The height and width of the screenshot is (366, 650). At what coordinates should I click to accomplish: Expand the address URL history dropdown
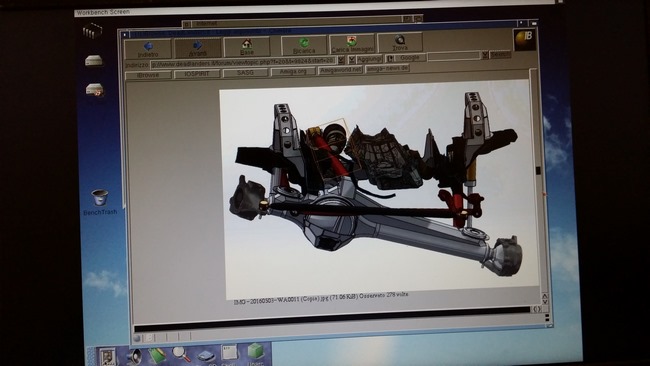click(341, 60)
